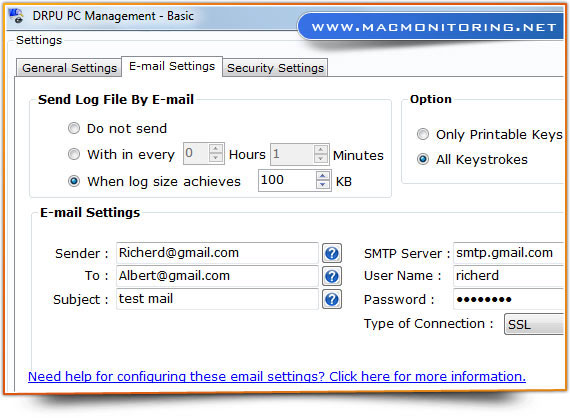Open the Type of Connection SSL dropdown
Image resolution: width=570 pixels, height=418 pixels.
pyautogui.click(x=534, y=324)
